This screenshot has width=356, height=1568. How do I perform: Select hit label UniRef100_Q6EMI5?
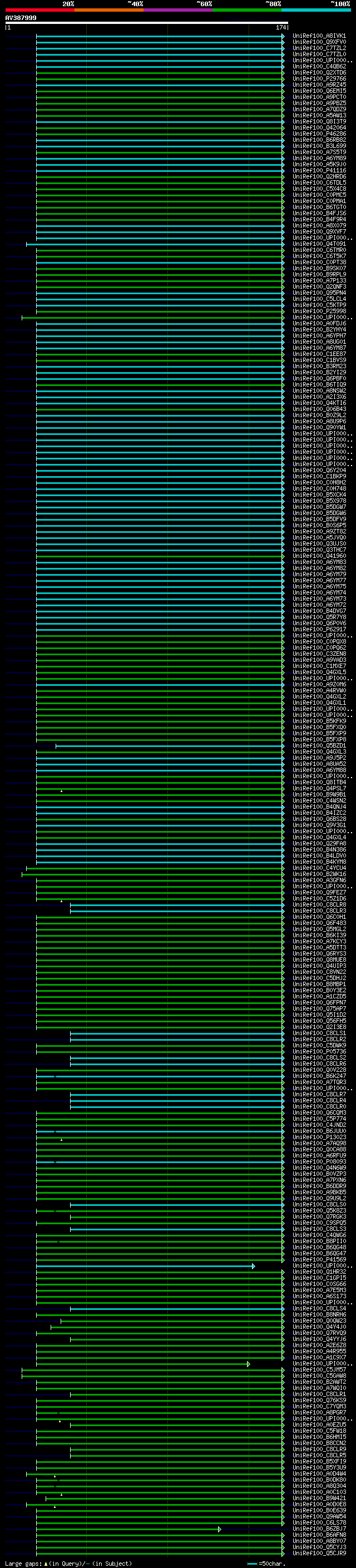[x=319, y=91]
